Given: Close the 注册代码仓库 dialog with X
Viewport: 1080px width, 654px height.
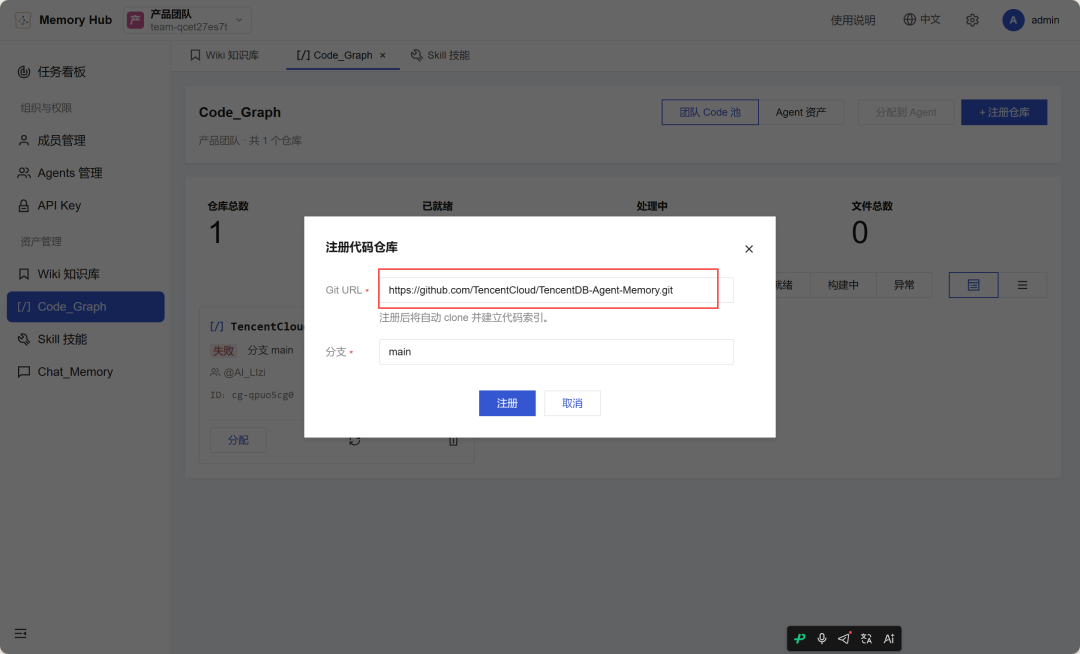Looking at the screenshot, I should [749, 249].
